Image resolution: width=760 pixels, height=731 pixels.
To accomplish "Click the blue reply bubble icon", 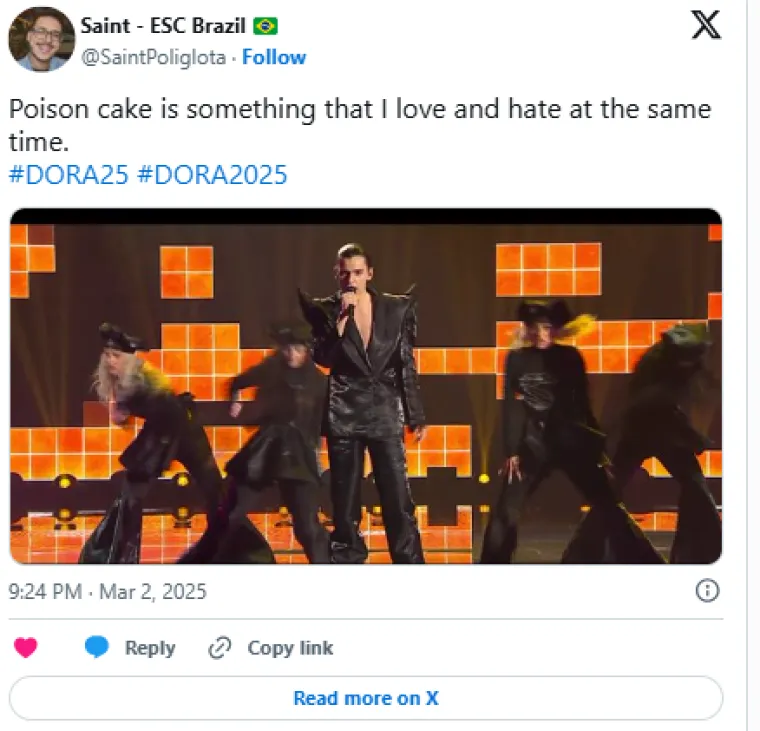I will pyautogui.click(x=97, y=648).
